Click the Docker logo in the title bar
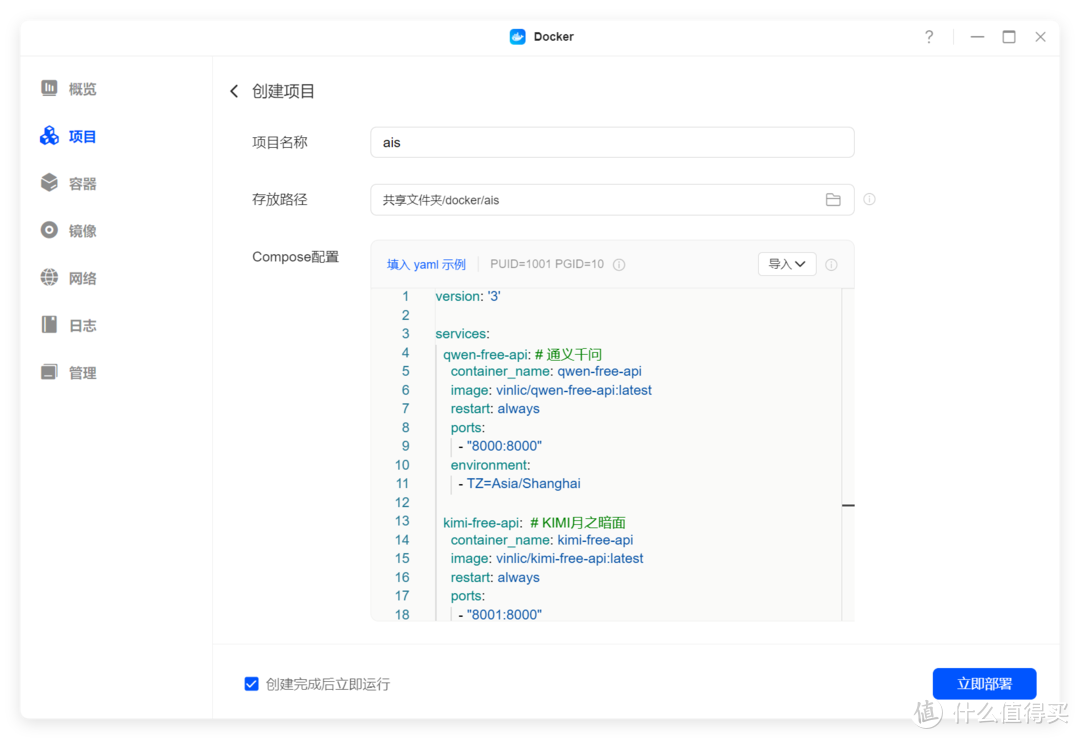Viewport: 1080px width, 739px height. [x=517, y=36]
